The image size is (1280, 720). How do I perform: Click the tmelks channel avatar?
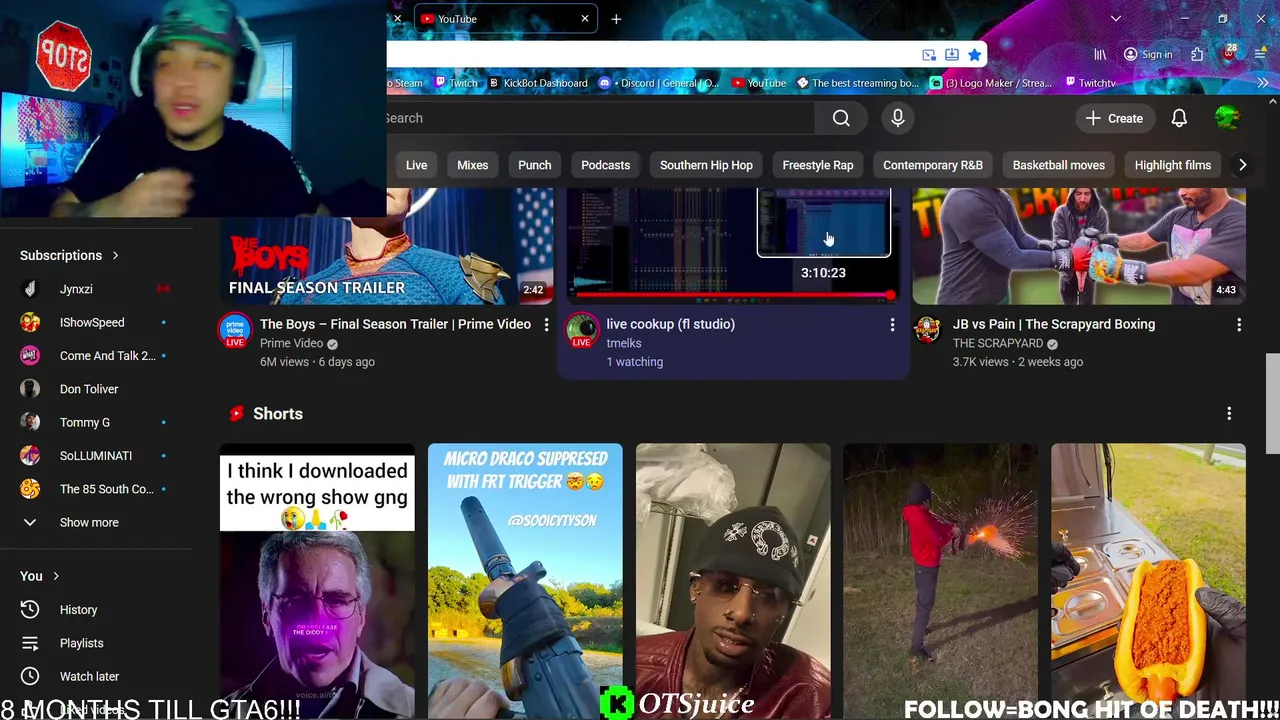click(581, 330)
